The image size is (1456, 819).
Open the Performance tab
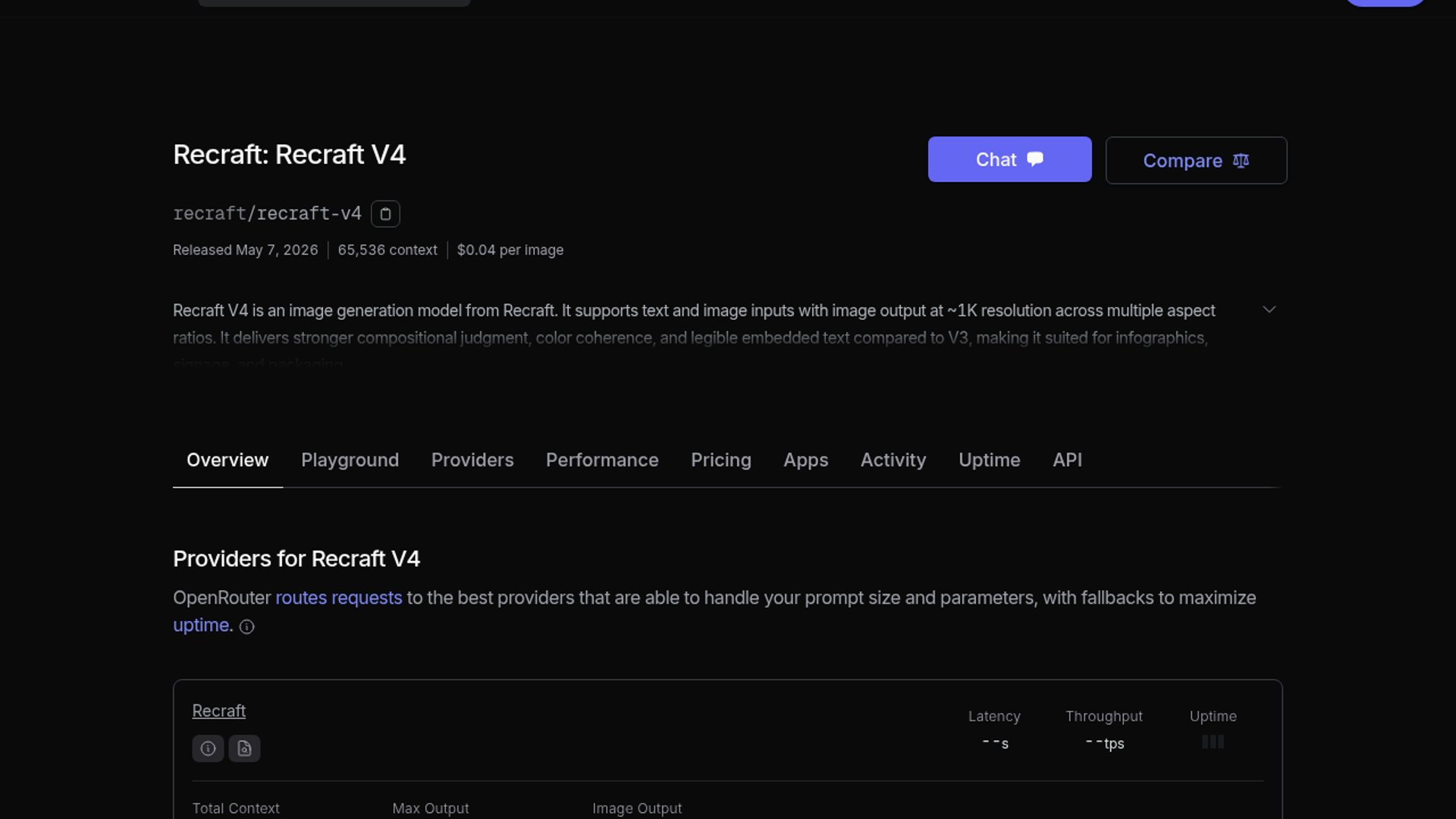602,460
